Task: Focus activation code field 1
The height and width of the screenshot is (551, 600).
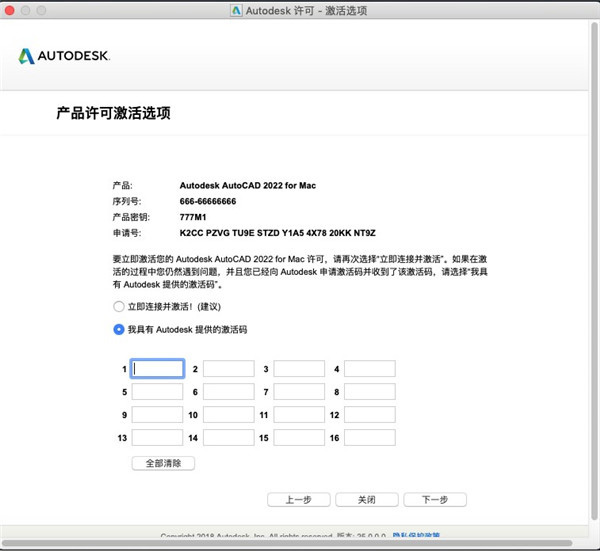Action: [158, 369]
